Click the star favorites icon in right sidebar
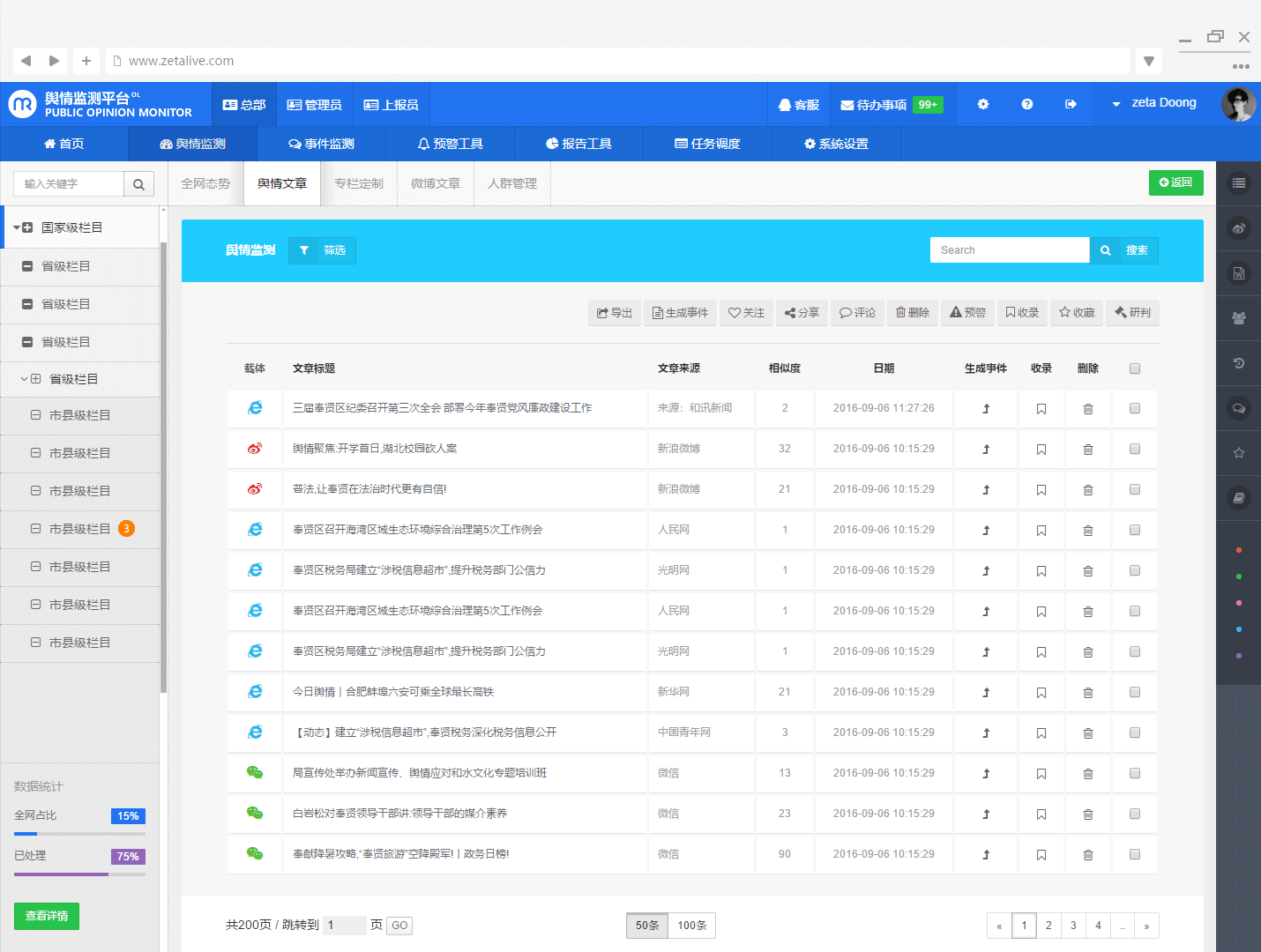 click(1238, 453)
